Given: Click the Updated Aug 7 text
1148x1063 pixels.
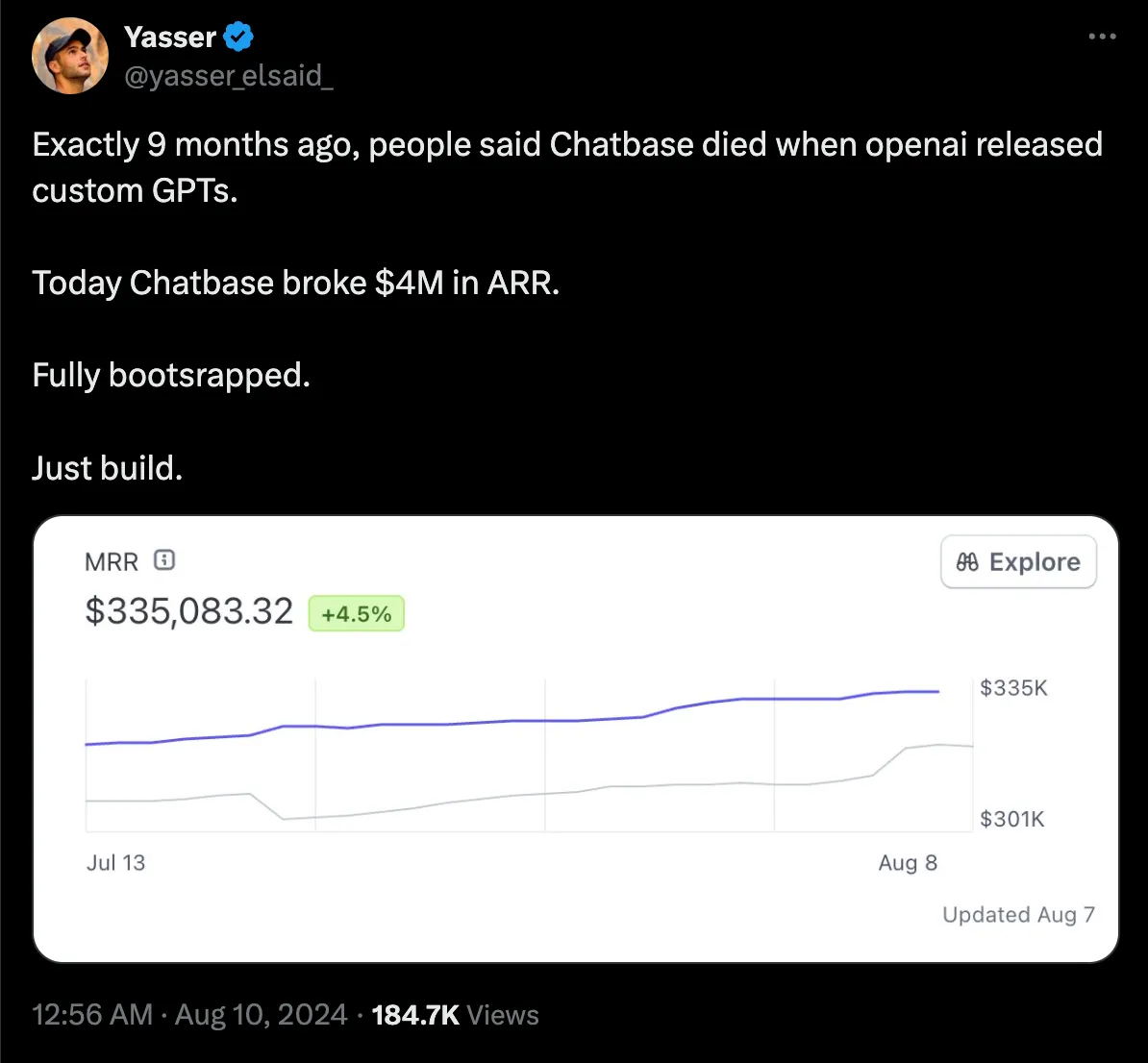Looking at the screenshot, I should click(1018, 914).
